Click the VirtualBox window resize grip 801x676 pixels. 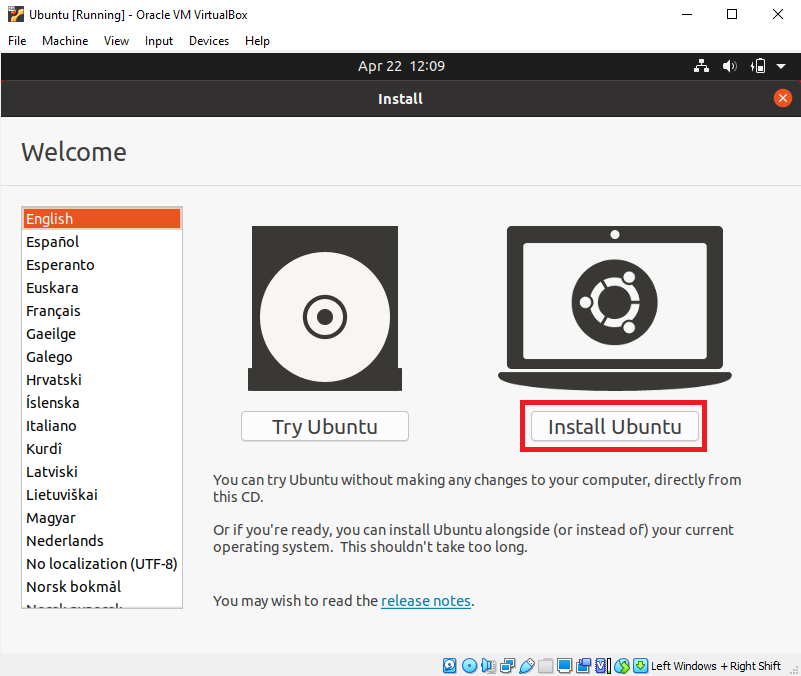(x=794, y=669)
